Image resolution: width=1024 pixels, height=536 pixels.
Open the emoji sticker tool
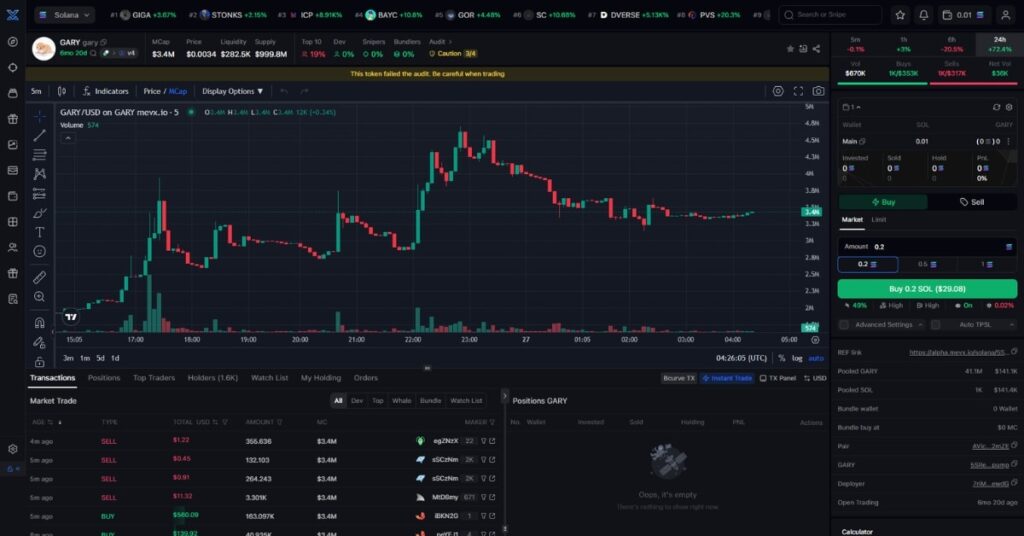click(x=40, y=251)
